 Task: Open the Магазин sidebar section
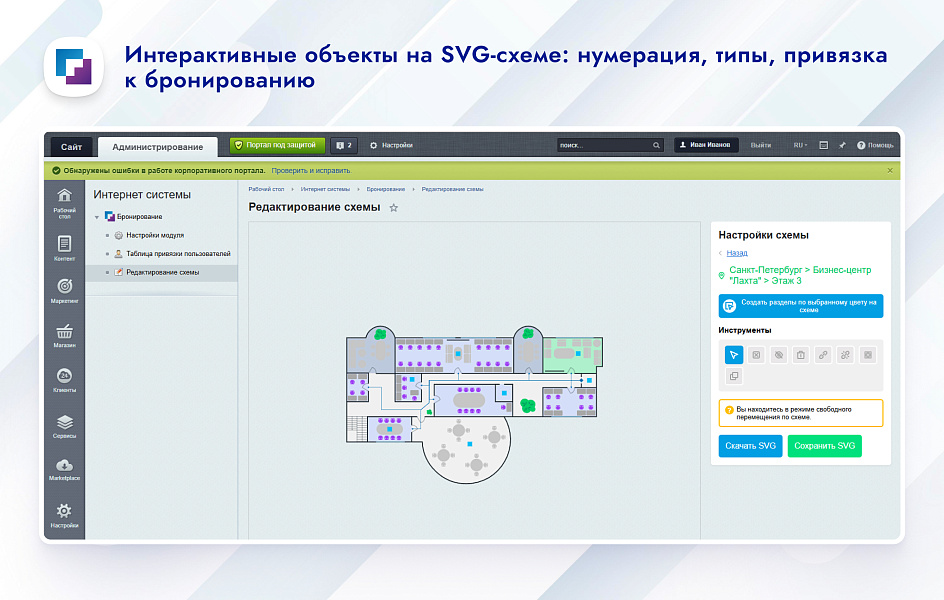(x=64, y=336)
